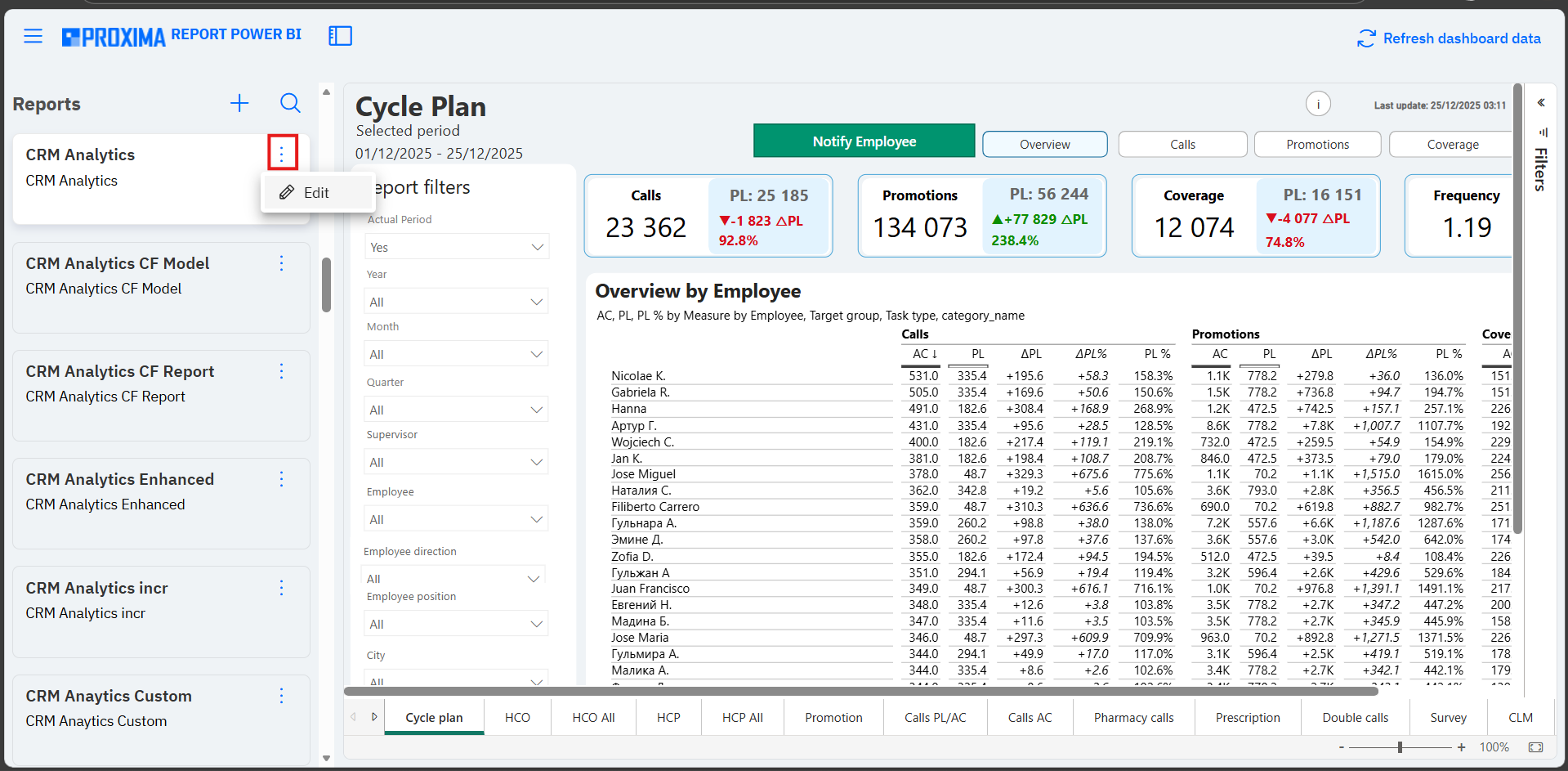Open three-dot menu for CRM Analytics Enhanced

(282, 479)
